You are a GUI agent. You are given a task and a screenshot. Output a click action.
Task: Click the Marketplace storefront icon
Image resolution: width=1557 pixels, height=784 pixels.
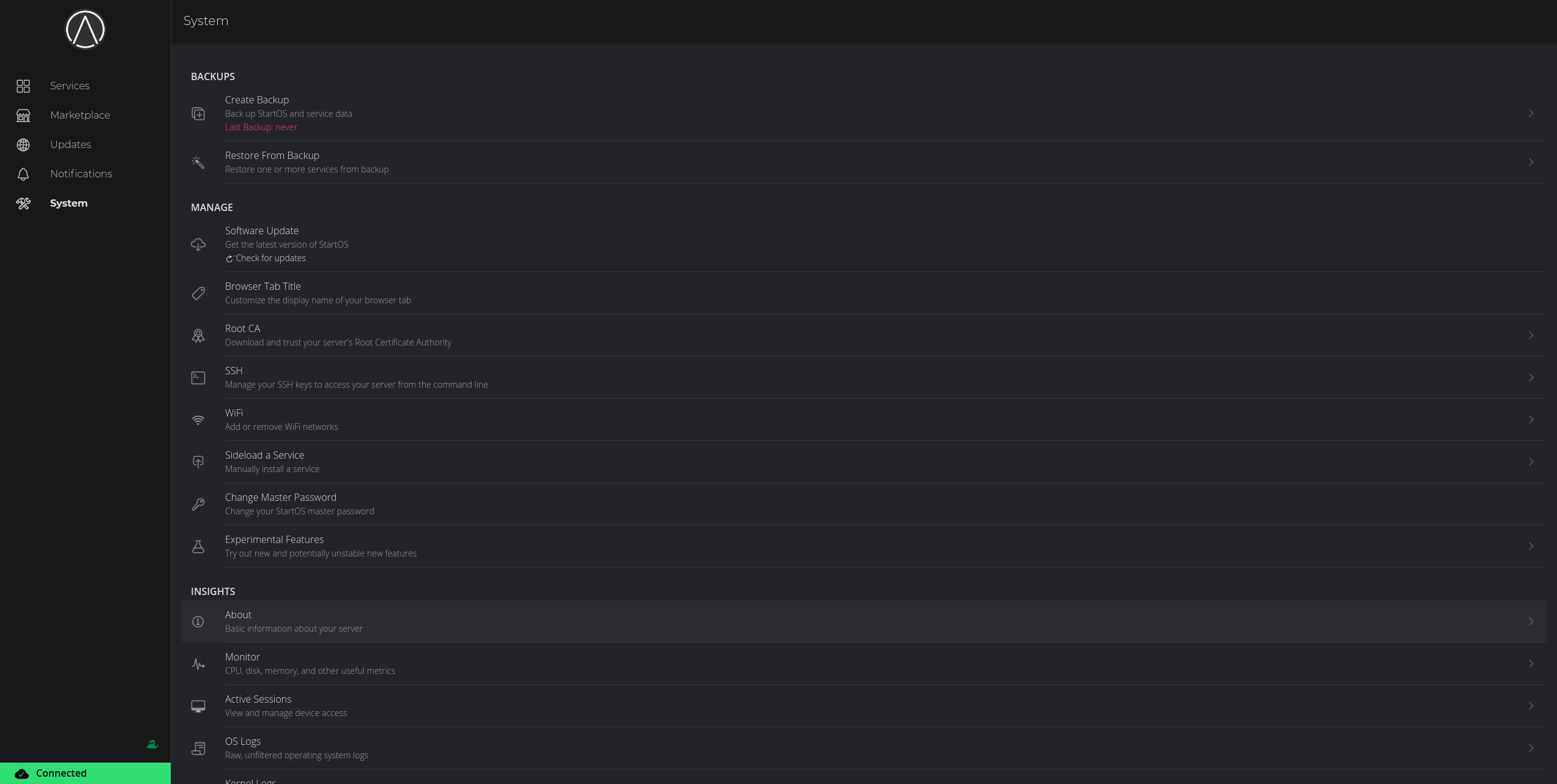23,116
